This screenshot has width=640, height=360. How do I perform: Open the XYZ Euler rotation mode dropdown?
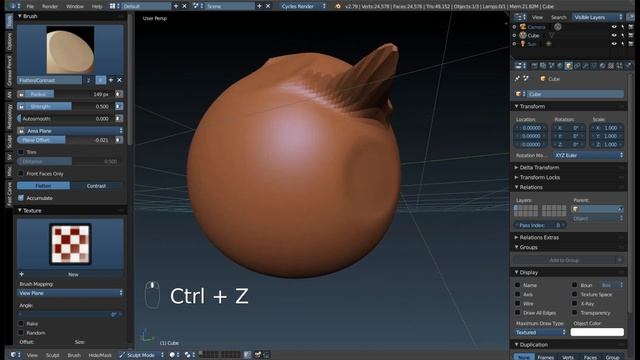[589, 156]
